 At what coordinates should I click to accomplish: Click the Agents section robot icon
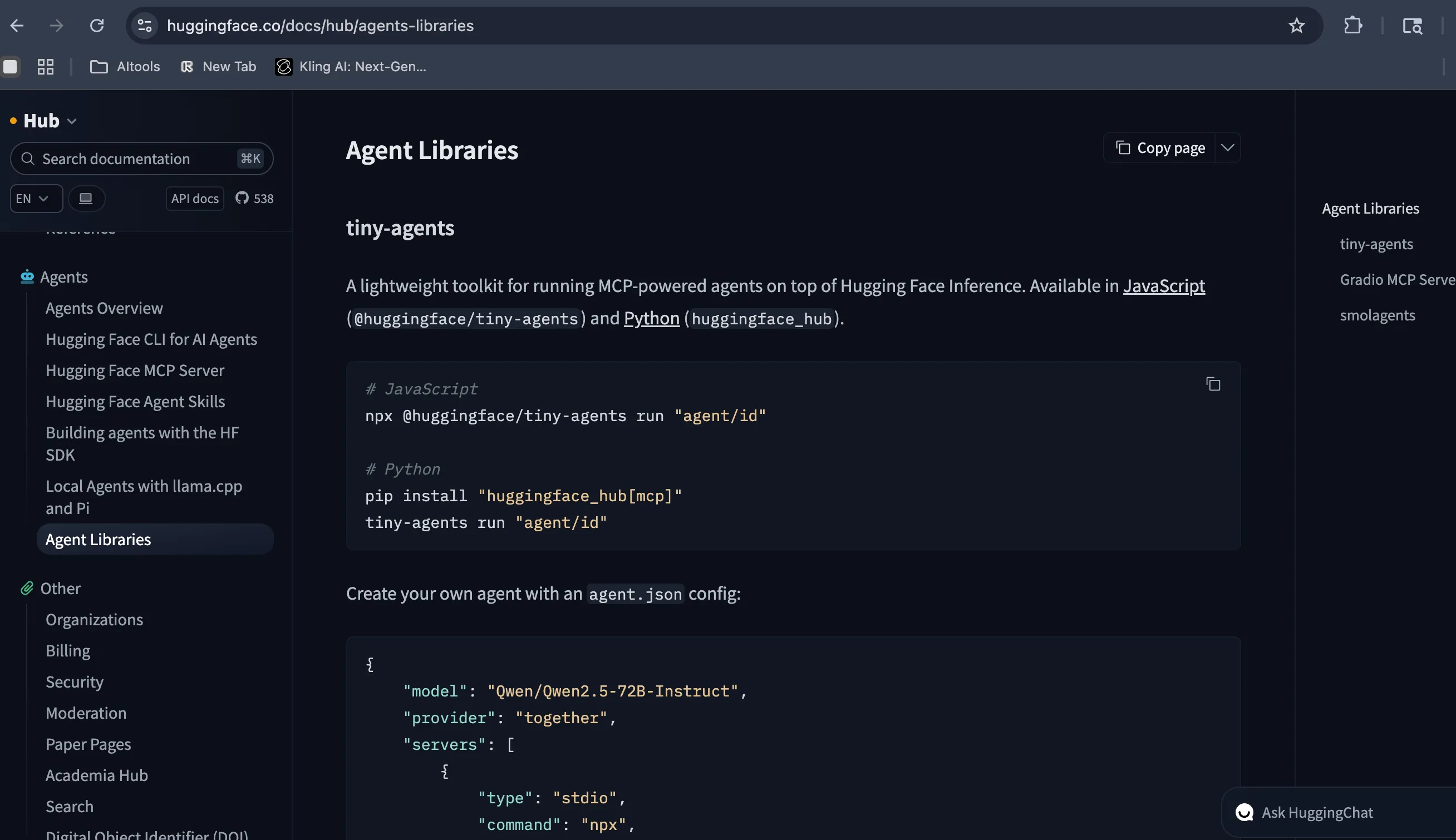[x=27, y=277]
